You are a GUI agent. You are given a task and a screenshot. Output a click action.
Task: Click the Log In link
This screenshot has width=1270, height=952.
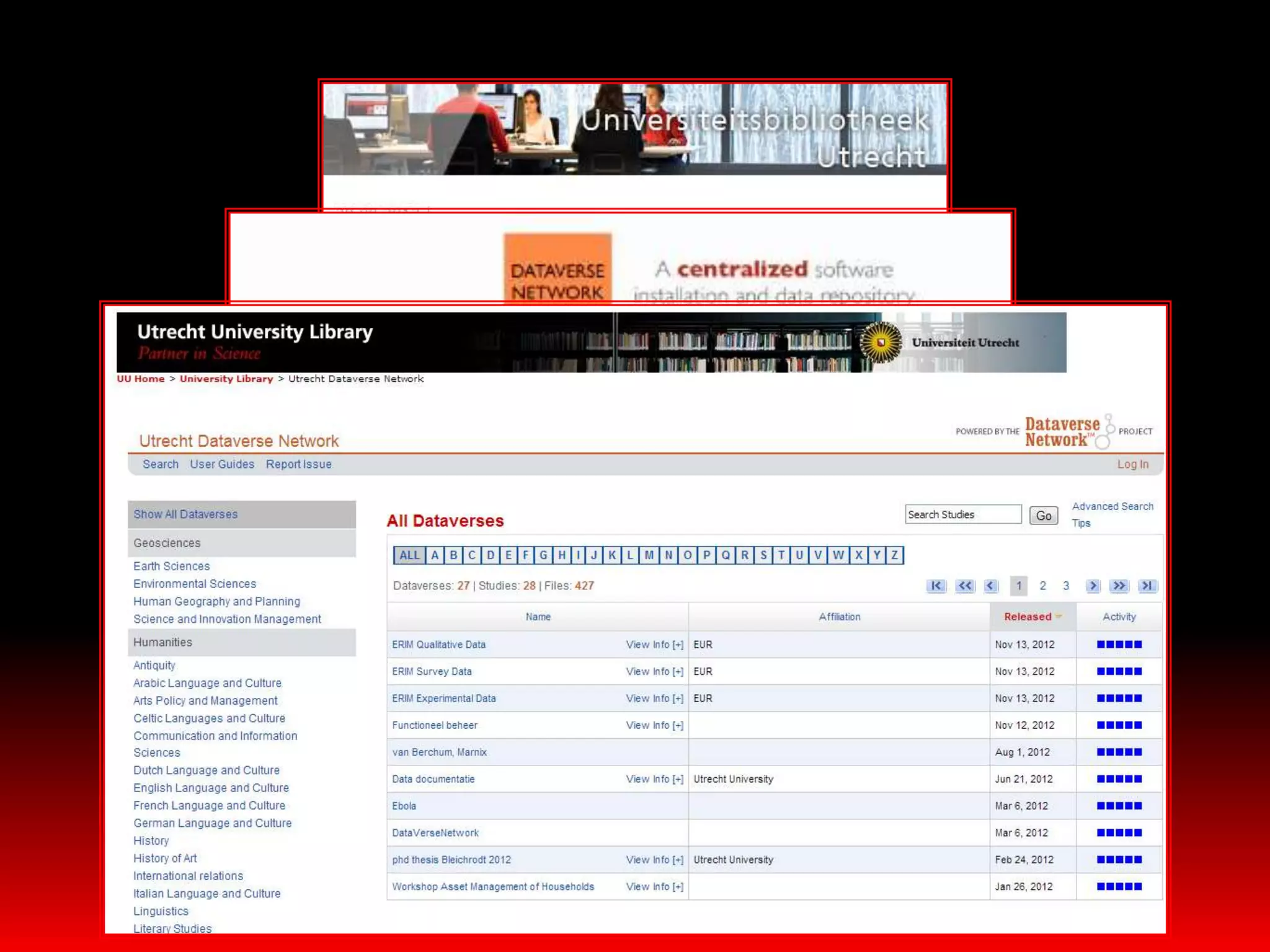pyautogui.click(x=1132, y=464)
